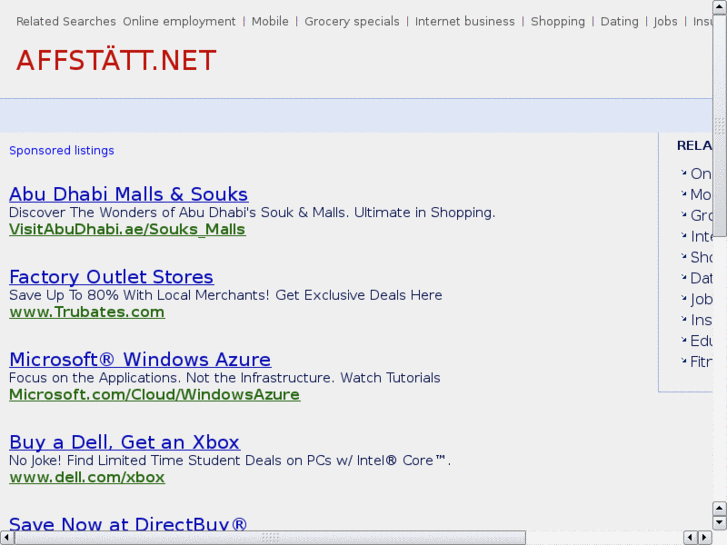Click the vertical scrollbar's down arrow
727x545 pixels.
(719, 522)
